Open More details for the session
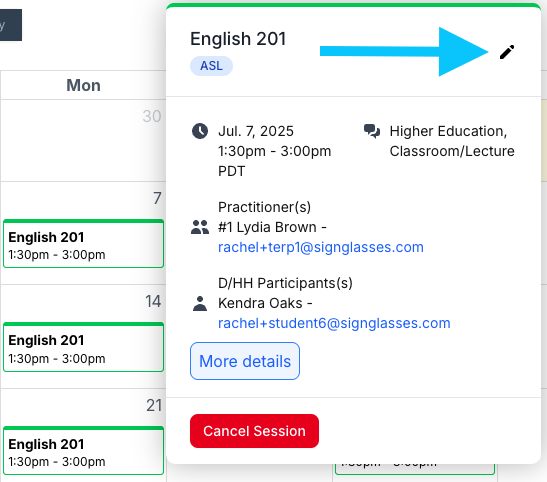547x482 pixels. 245,361
